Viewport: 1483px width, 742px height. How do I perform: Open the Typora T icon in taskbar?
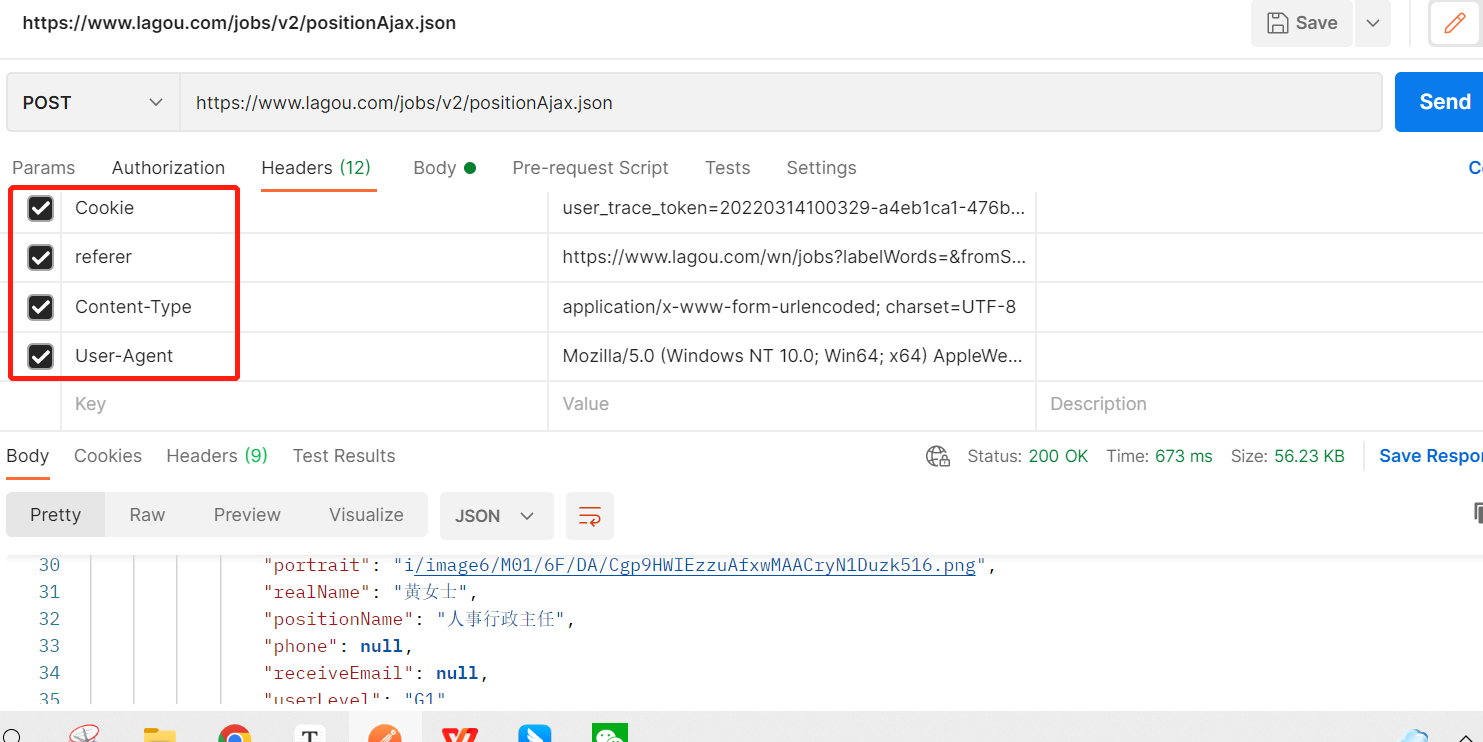(x=310, y=733)
